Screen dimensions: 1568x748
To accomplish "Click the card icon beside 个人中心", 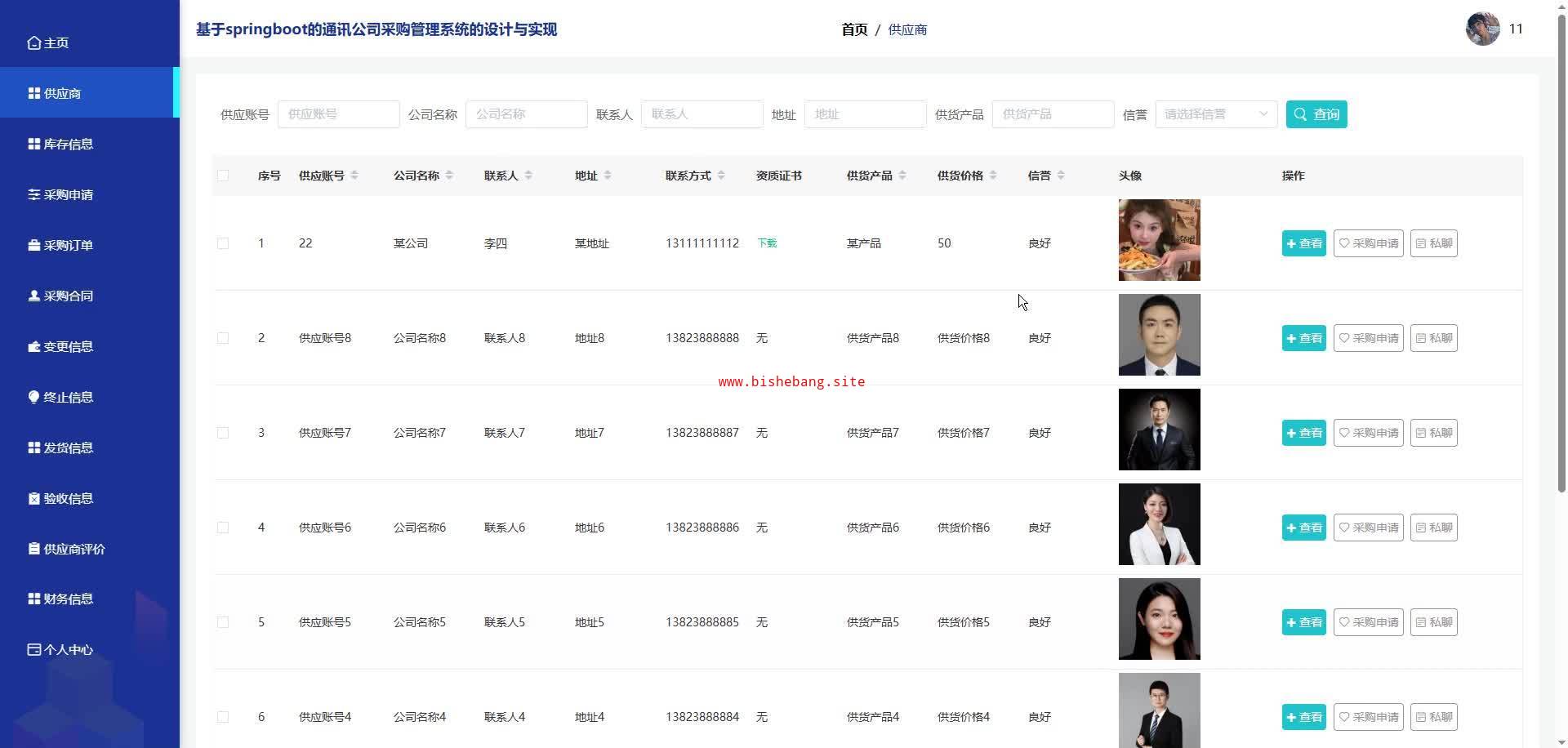I will [33, 649].
